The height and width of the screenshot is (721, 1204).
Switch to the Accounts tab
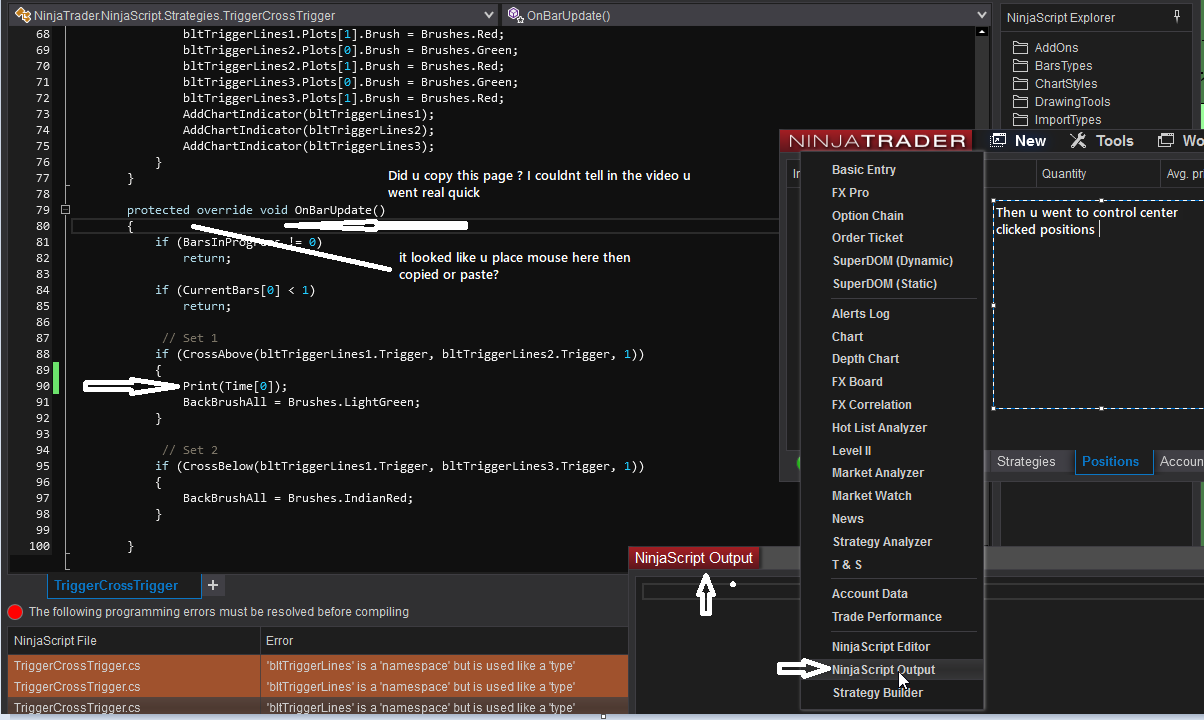click(x=1180, y=461)
